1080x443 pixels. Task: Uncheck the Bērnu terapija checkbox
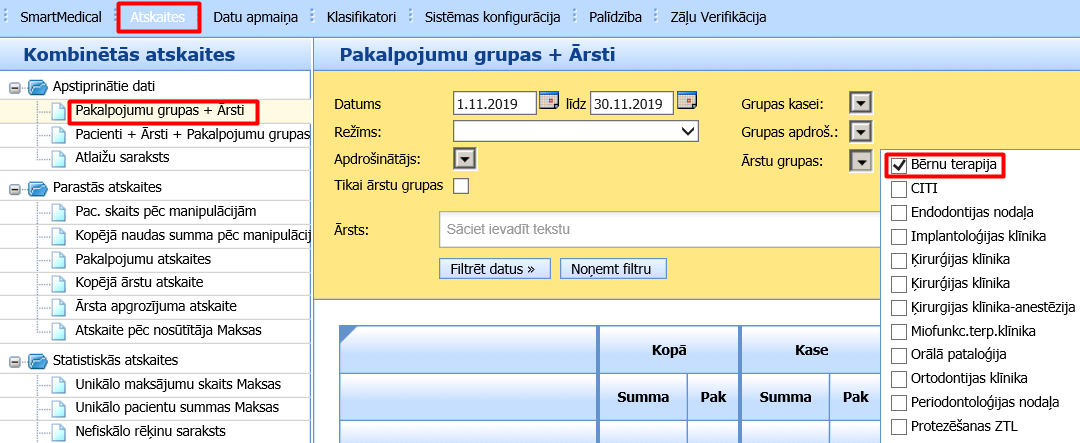(899, 165)
